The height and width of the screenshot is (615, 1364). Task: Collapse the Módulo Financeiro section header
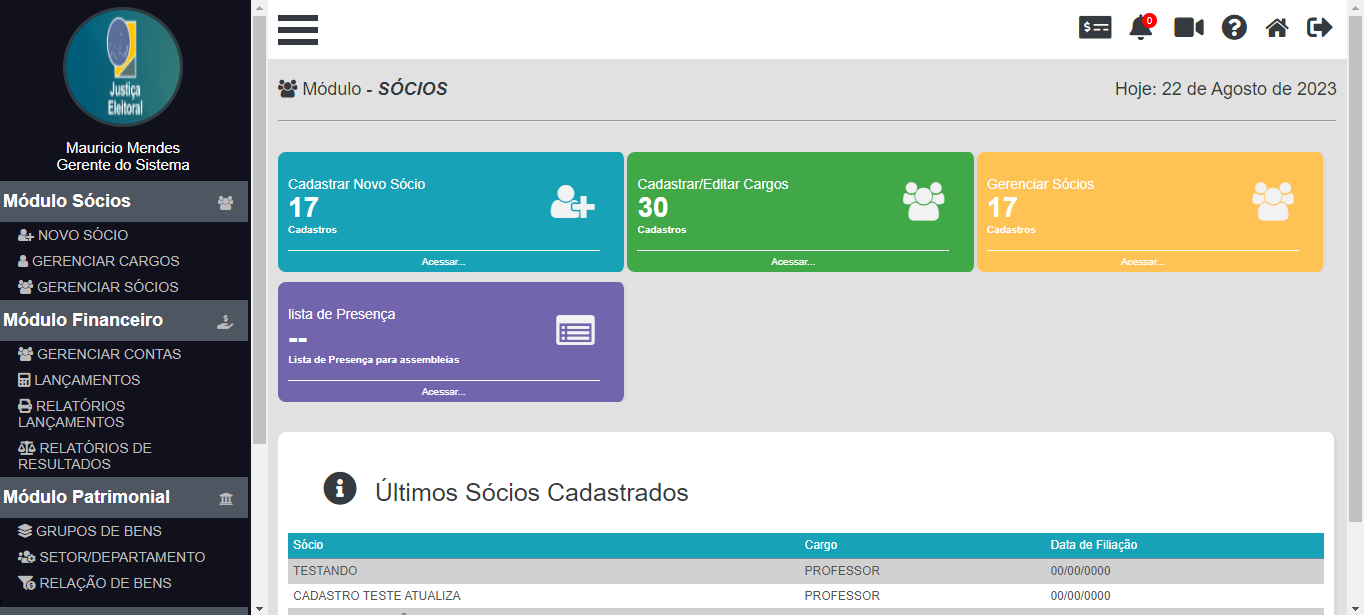coord(124,320)
